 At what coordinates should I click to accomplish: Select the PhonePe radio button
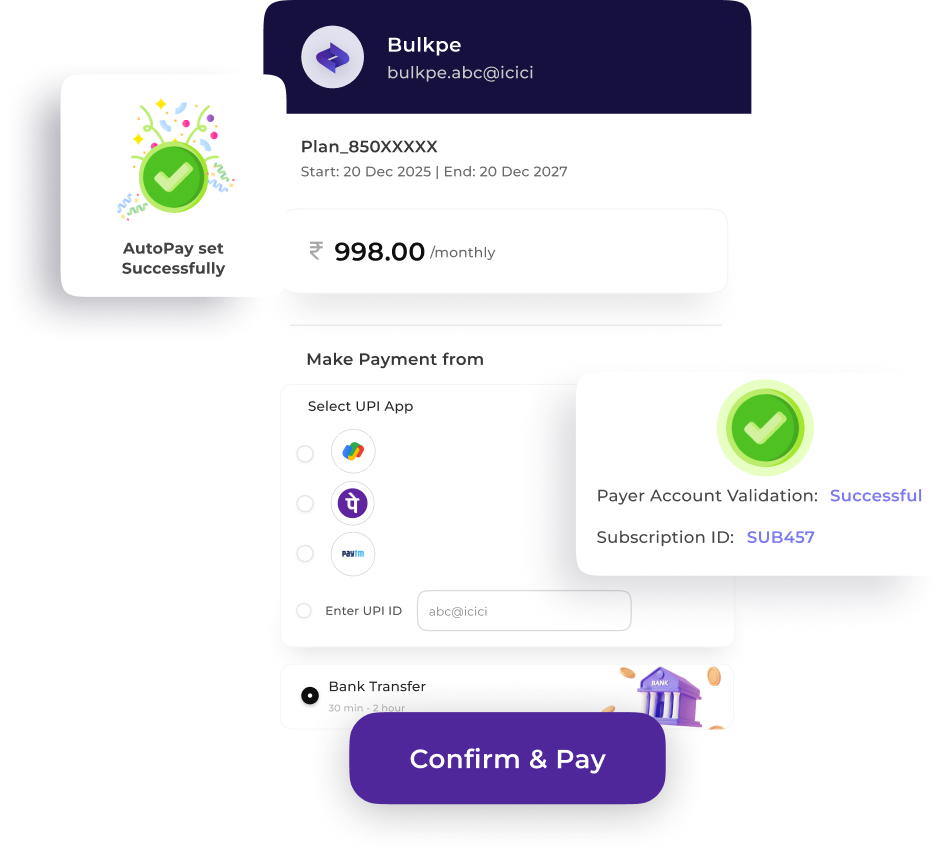tap(305, 503)
